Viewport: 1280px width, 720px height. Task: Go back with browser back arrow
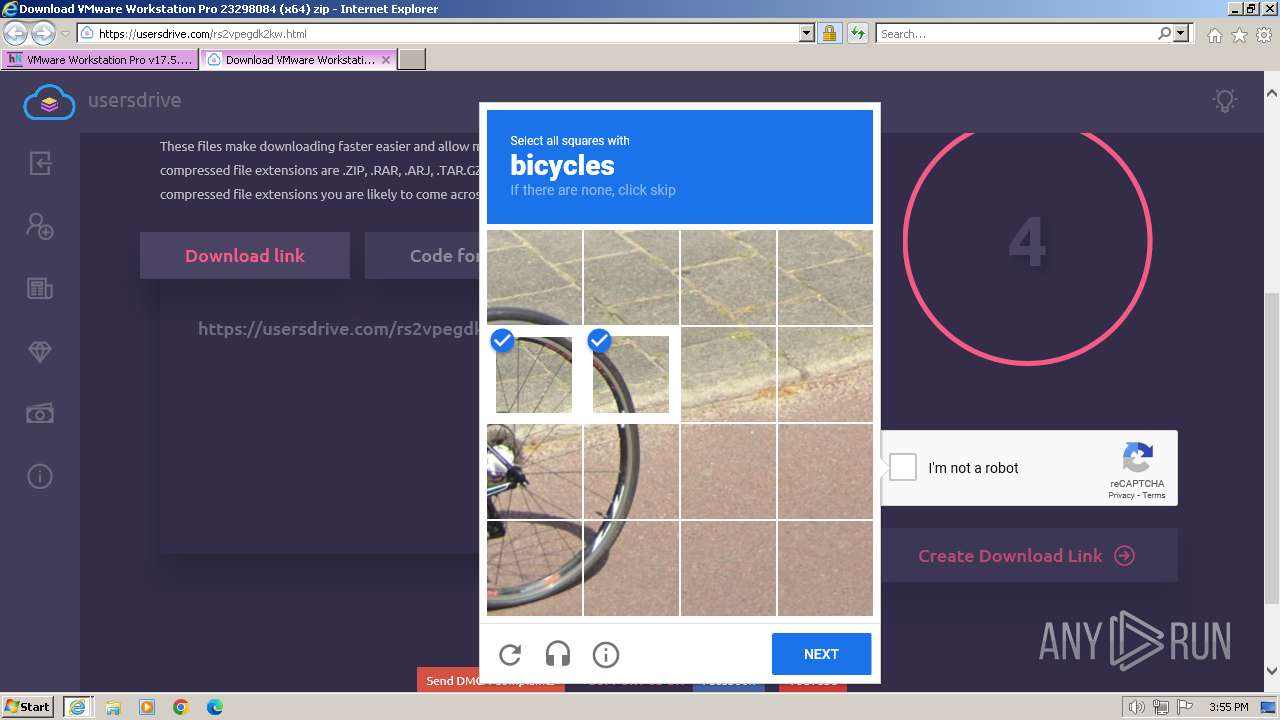tap(15, 34)
